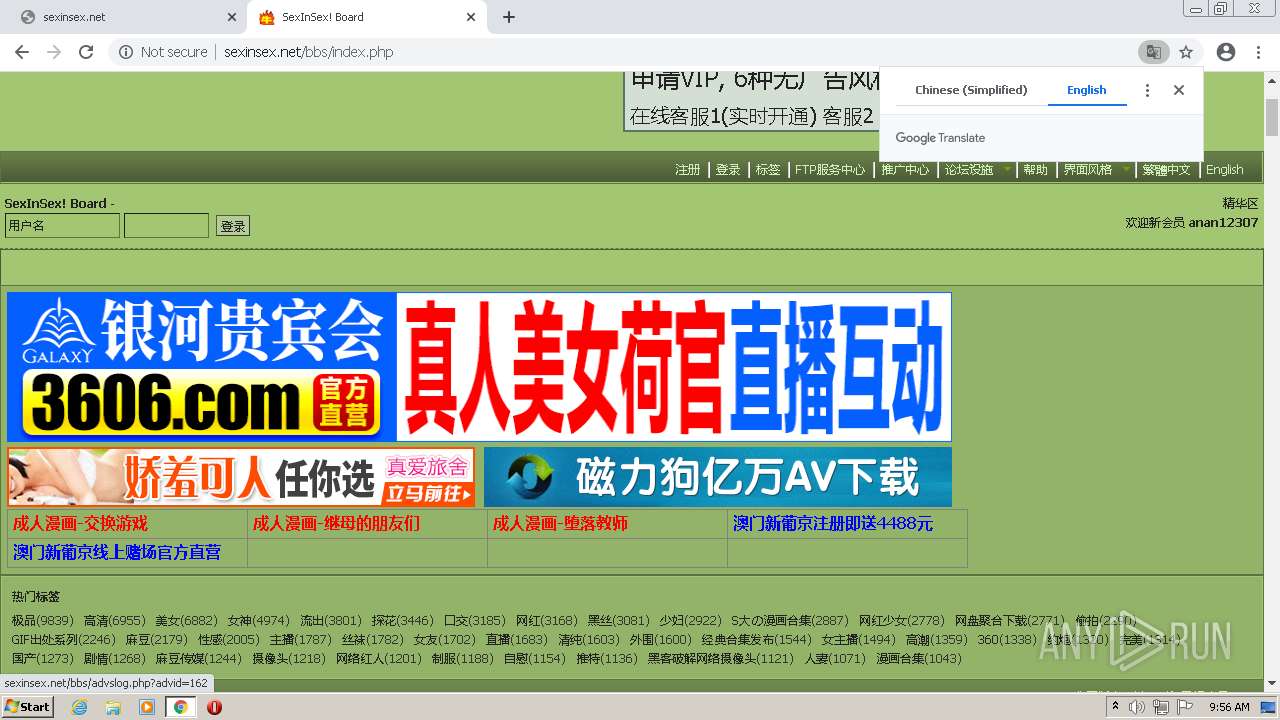Switch to Chrome in the taskbar

pos(180,707)
